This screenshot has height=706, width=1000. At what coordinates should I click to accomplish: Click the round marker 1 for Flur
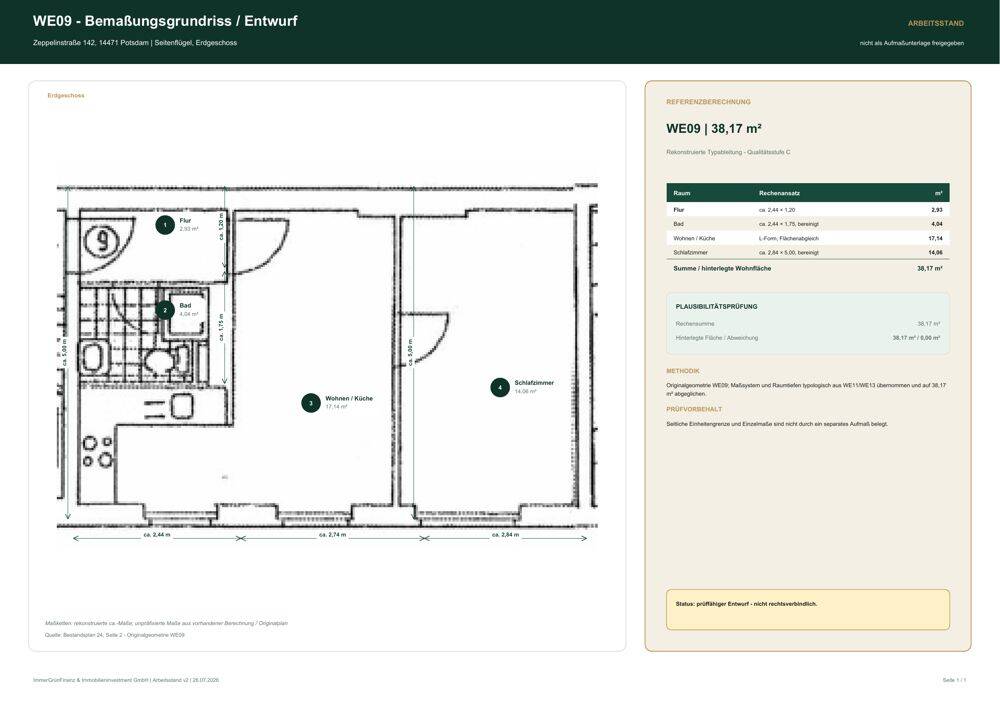[x=165, y=225]
